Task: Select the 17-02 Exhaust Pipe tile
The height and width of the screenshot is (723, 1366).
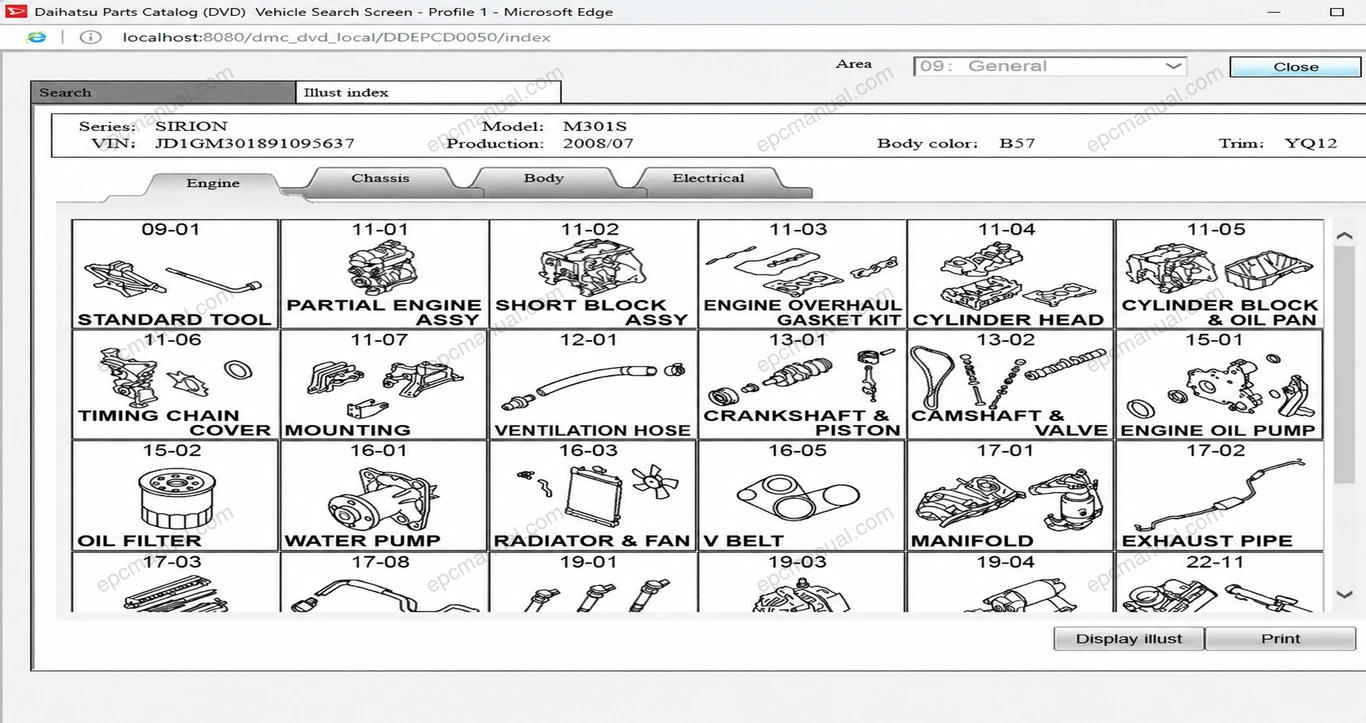Action: point(1219,496)
